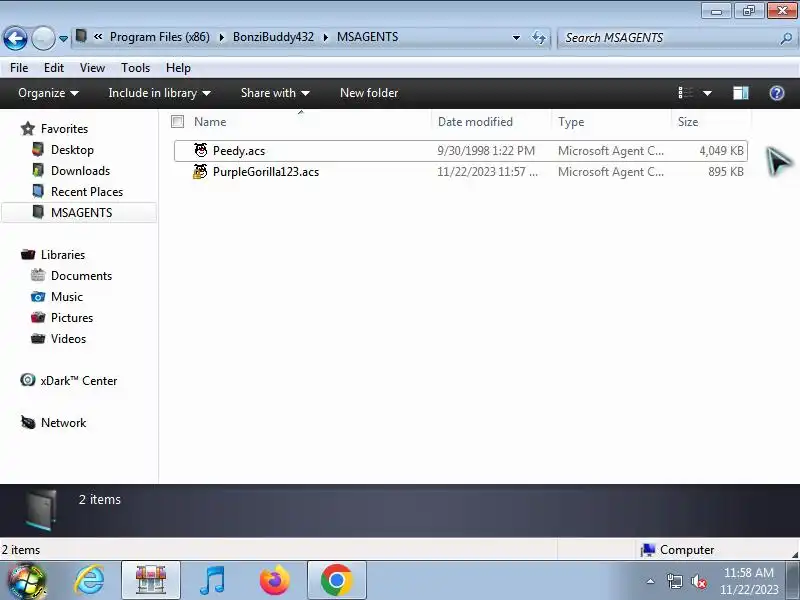Viewport: 800px width, 600px height.
Task: Create a New folder
Action: [369, 93]
